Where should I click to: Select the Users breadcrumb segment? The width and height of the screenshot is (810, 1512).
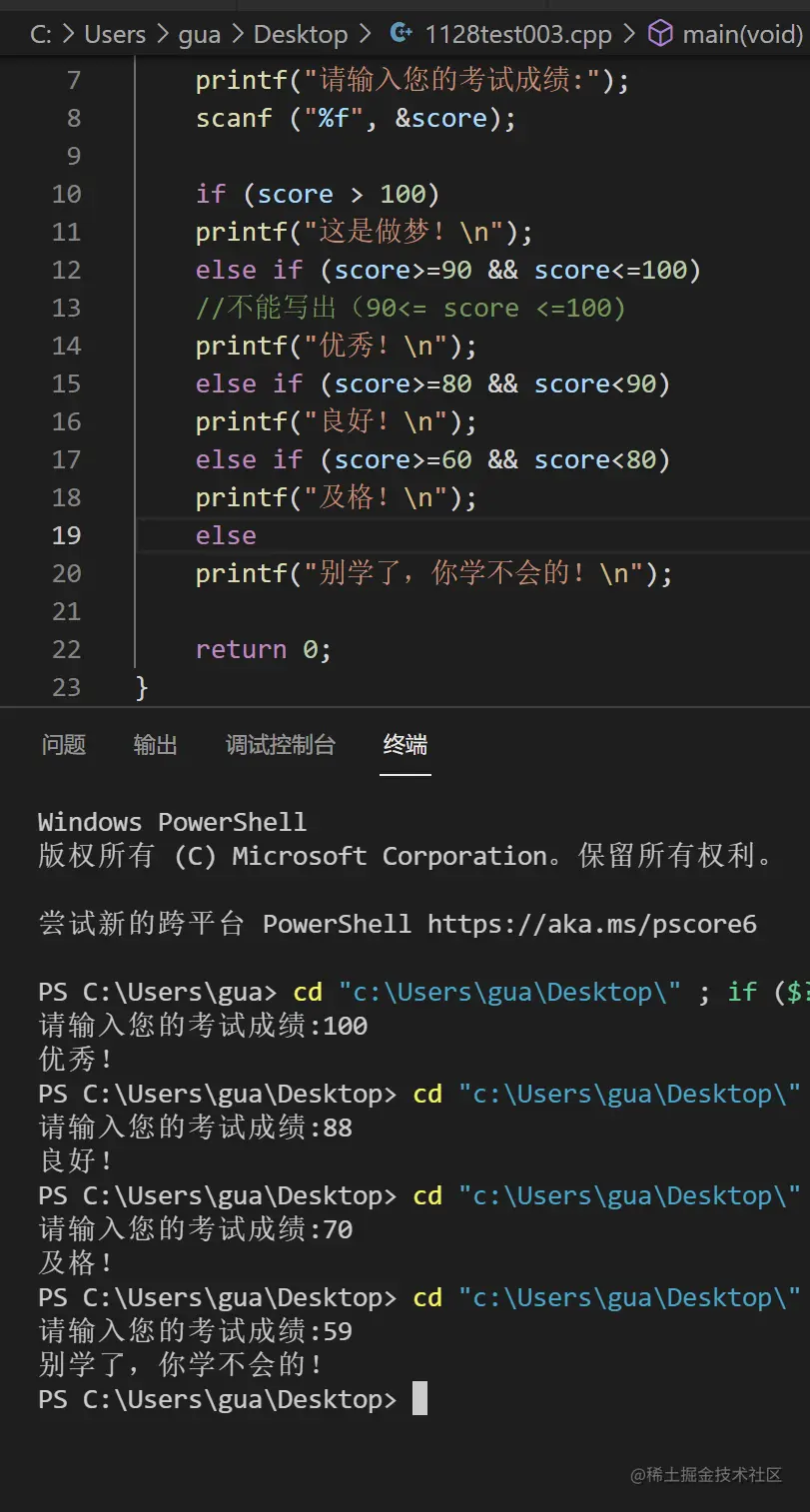[x=115, y=34]
